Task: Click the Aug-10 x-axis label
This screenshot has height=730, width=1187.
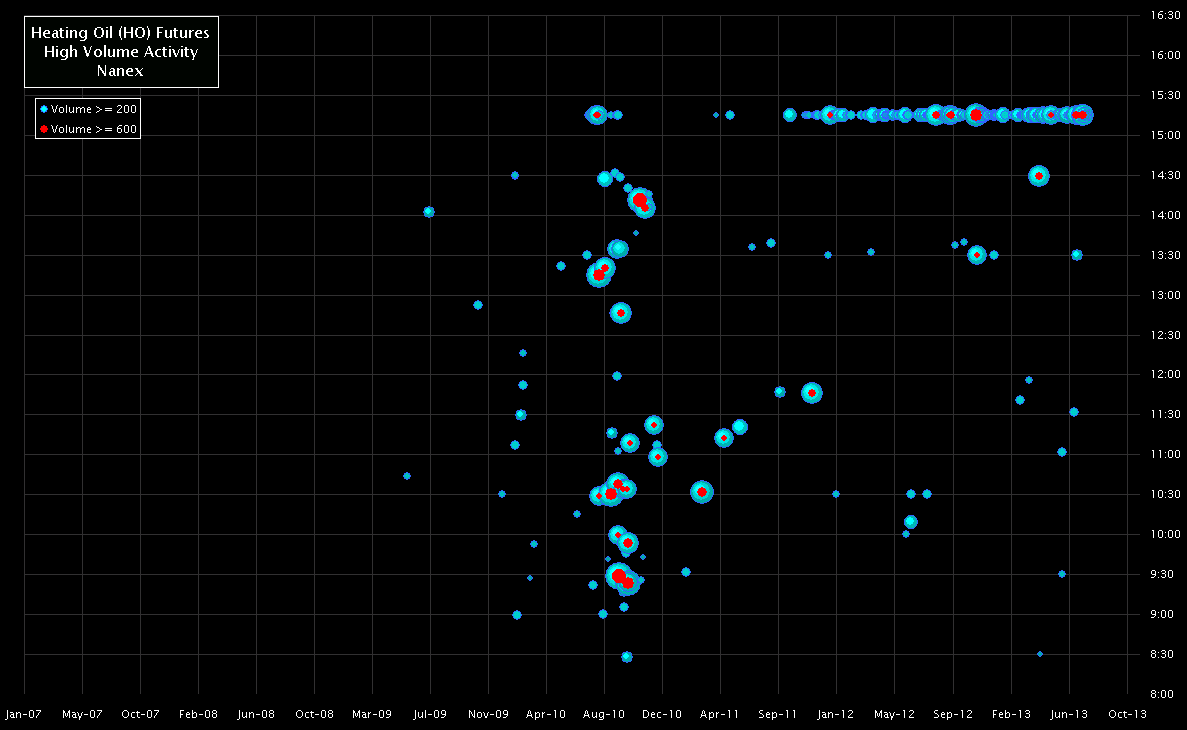Action: click(x=604, y=714)
